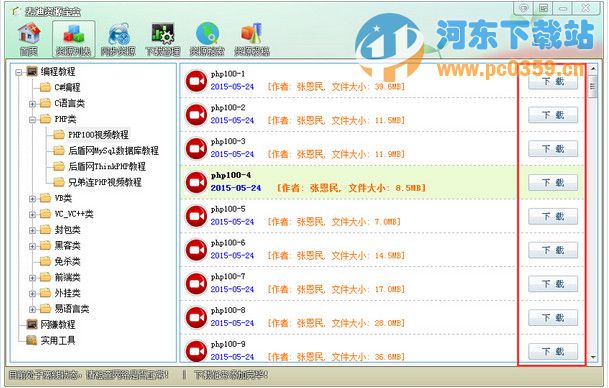609x388 pixels.
Task: Click the video camera icon for php100-3
Action: point(196,148)
